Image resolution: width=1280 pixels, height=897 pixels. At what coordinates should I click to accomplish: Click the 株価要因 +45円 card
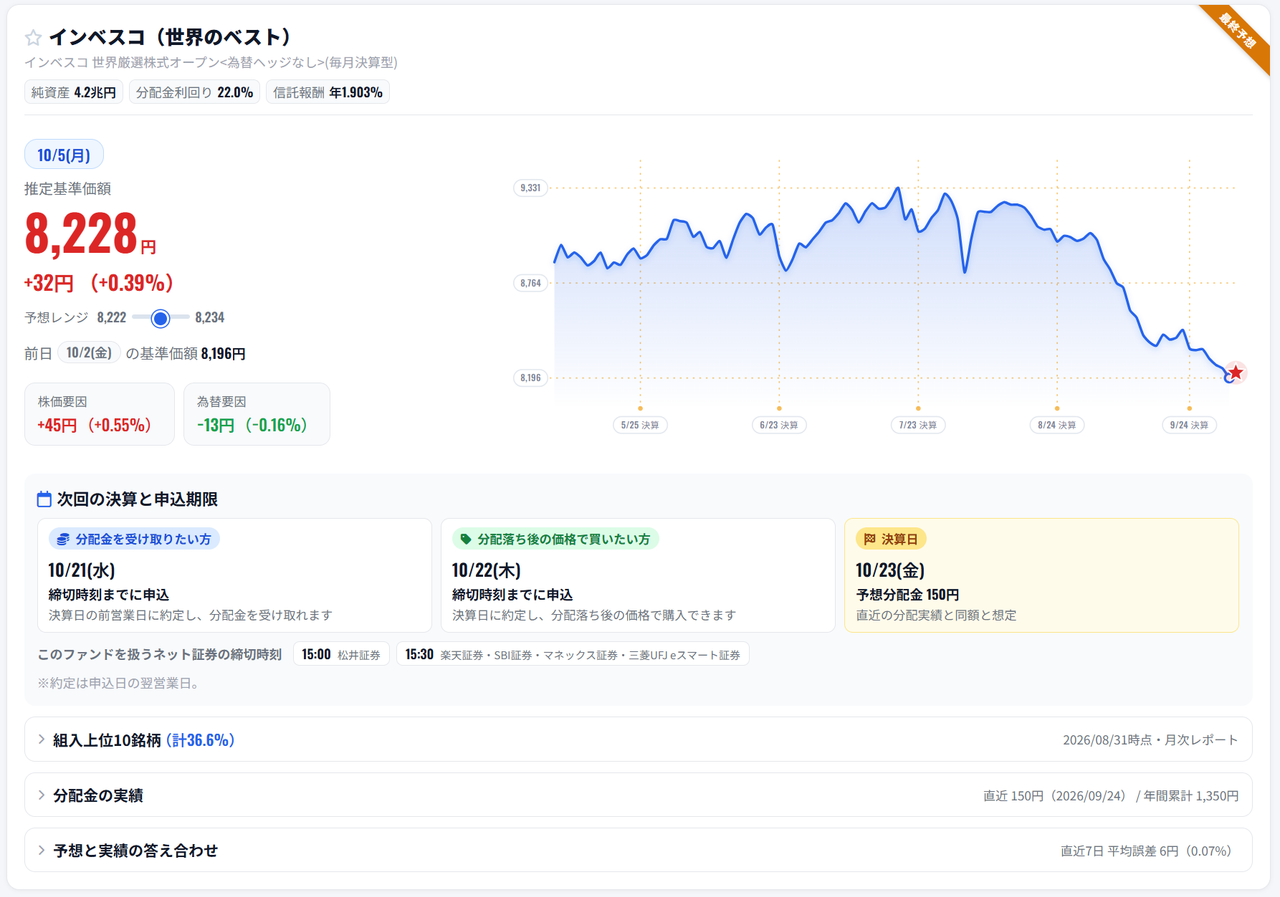tap(99, 414)
